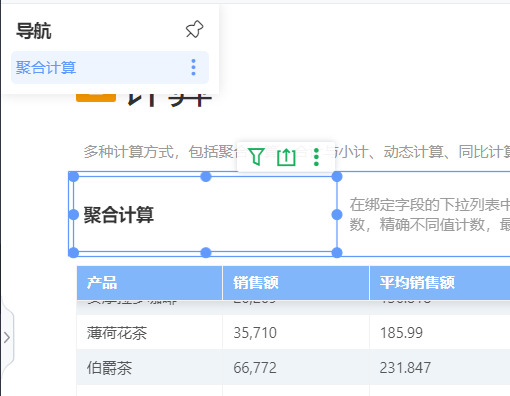Expand the collapsed left side panel

[x=7, y=338]
